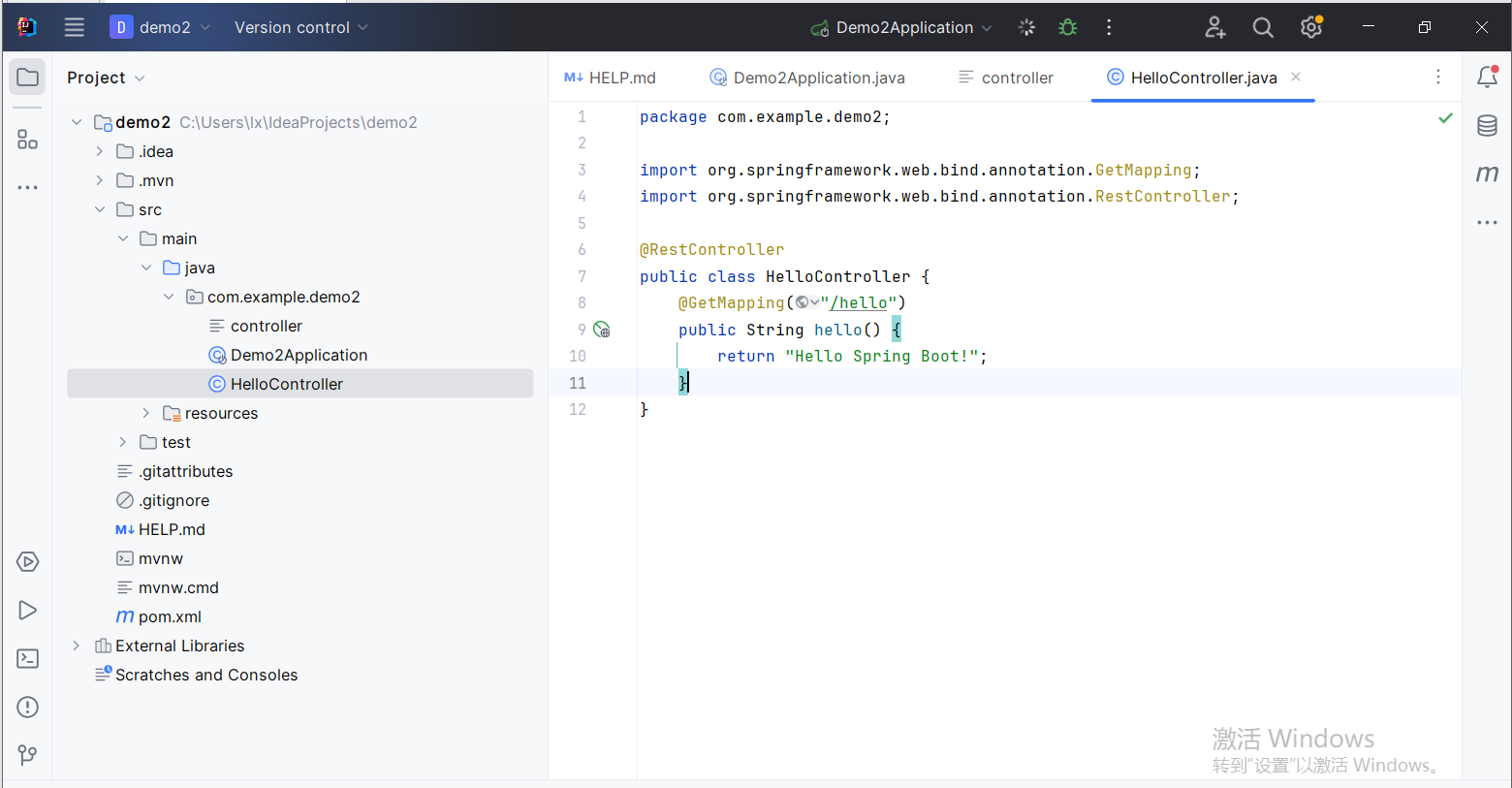Expand the resources folder

point(146,413)
